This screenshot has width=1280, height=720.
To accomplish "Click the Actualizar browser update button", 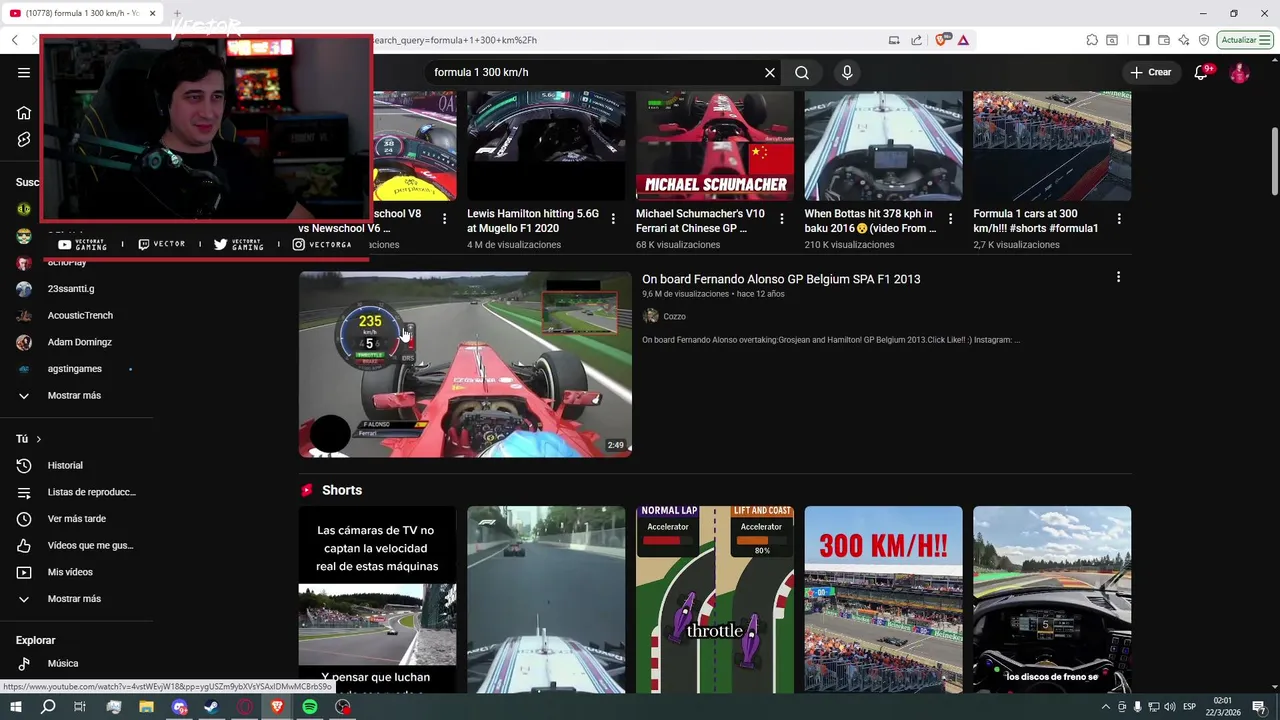I will coord(1245,40).
